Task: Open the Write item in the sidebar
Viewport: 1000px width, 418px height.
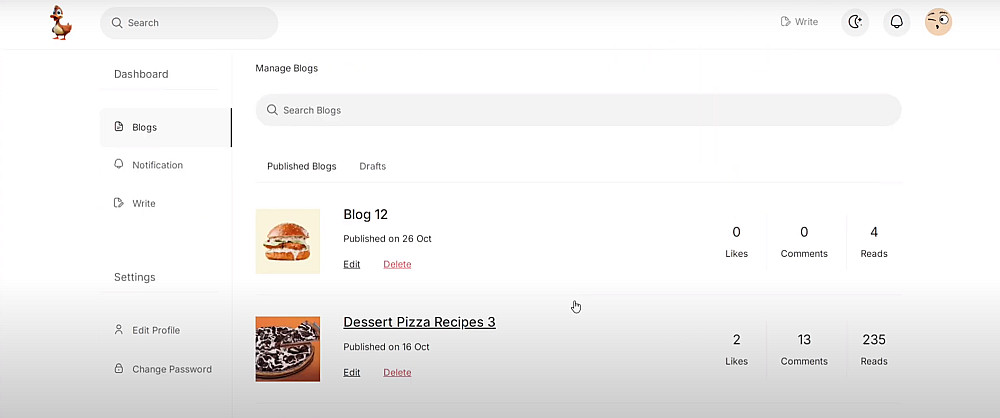Action: coord(144,203)
